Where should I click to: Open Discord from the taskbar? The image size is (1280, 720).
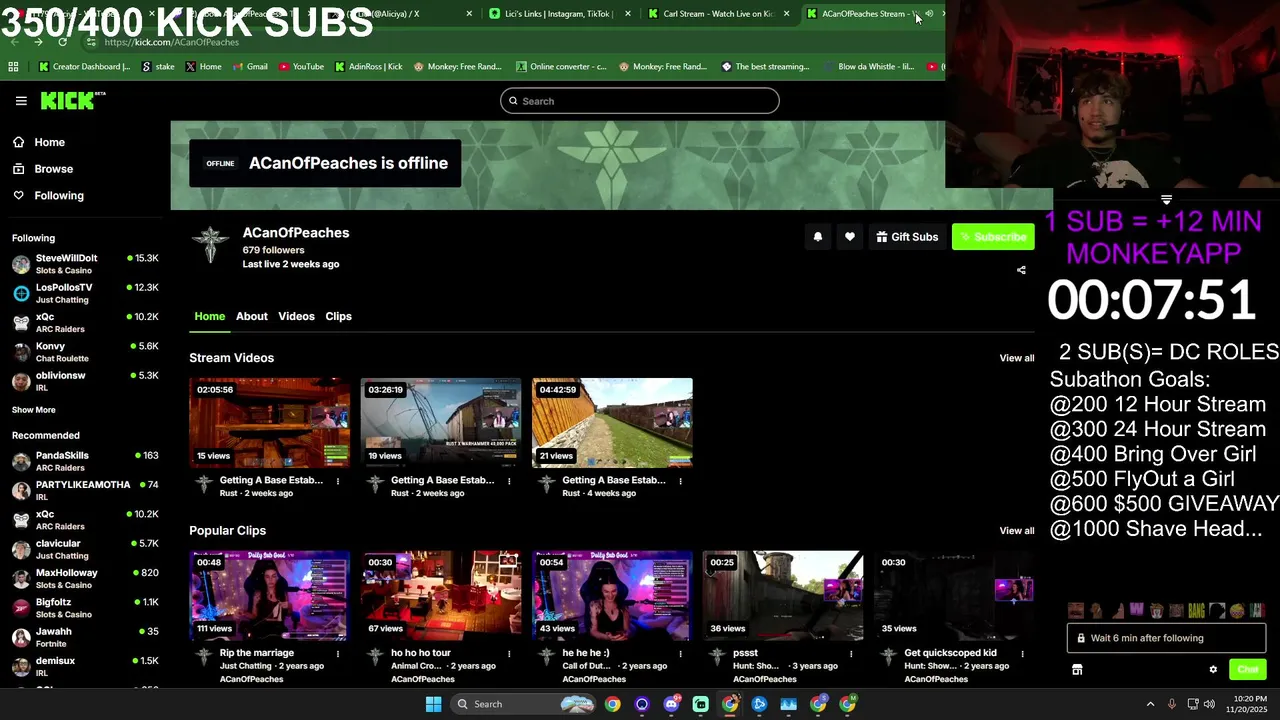click(671, 704)
